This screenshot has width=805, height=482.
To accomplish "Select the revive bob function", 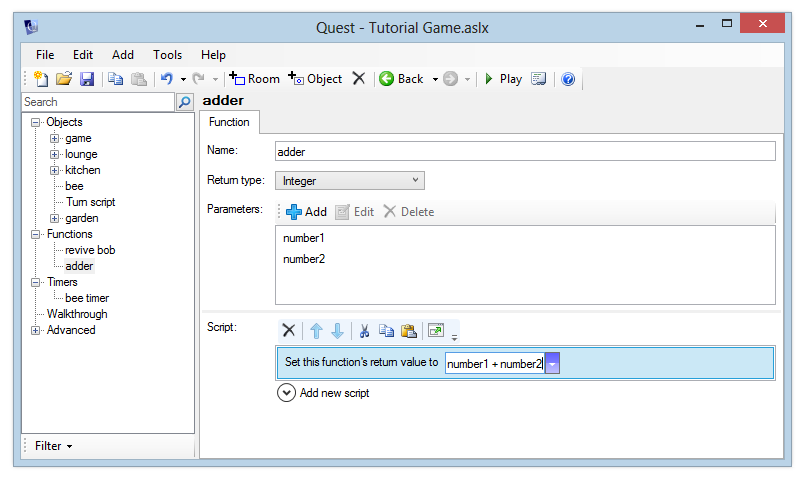I will pos(90,250).
